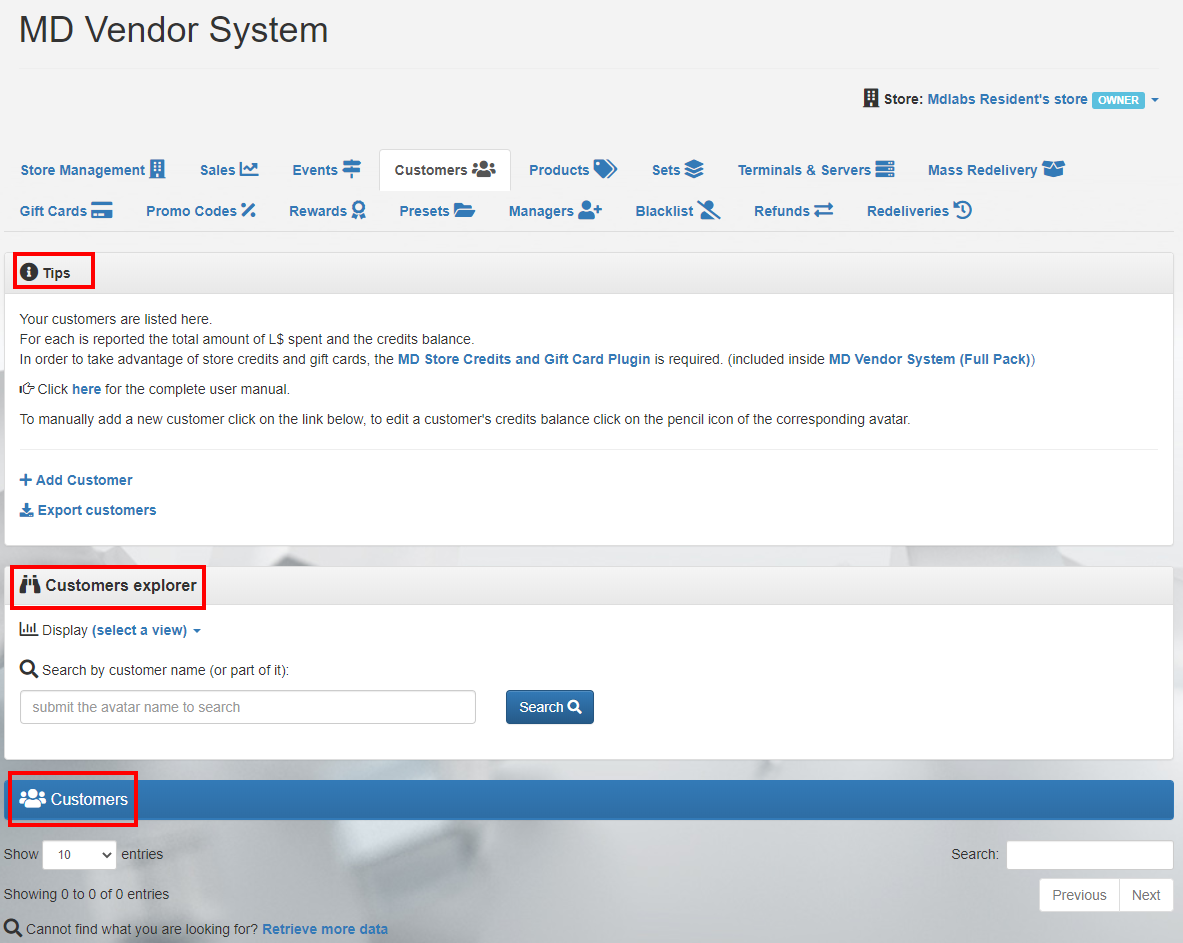
Task: Click the 'Showing 0 to 0 of 0 entries' text
Action: (86, 894)
